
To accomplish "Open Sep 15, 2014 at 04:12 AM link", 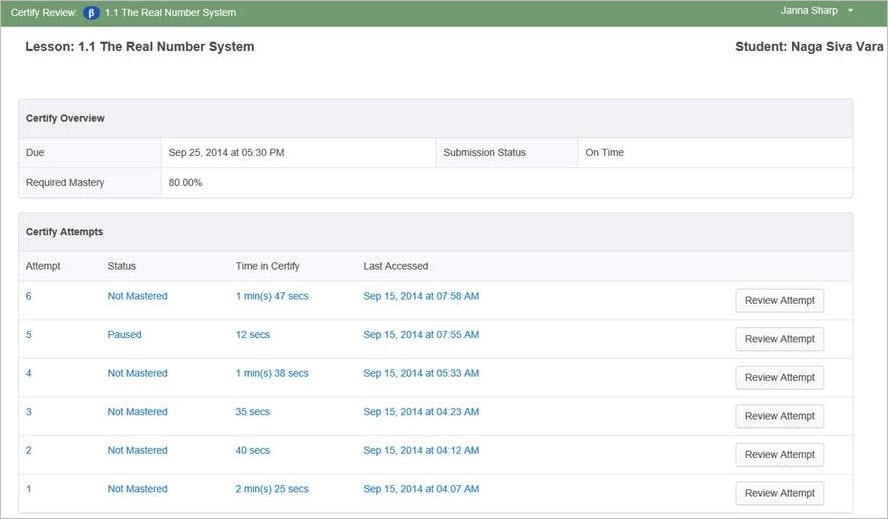I will click(x=421, y=451).
